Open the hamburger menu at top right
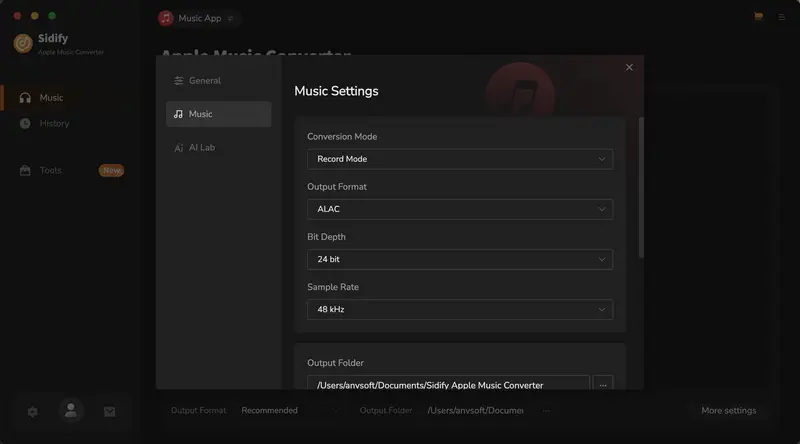This screenshot has height=444, width=800. (781, 18)
